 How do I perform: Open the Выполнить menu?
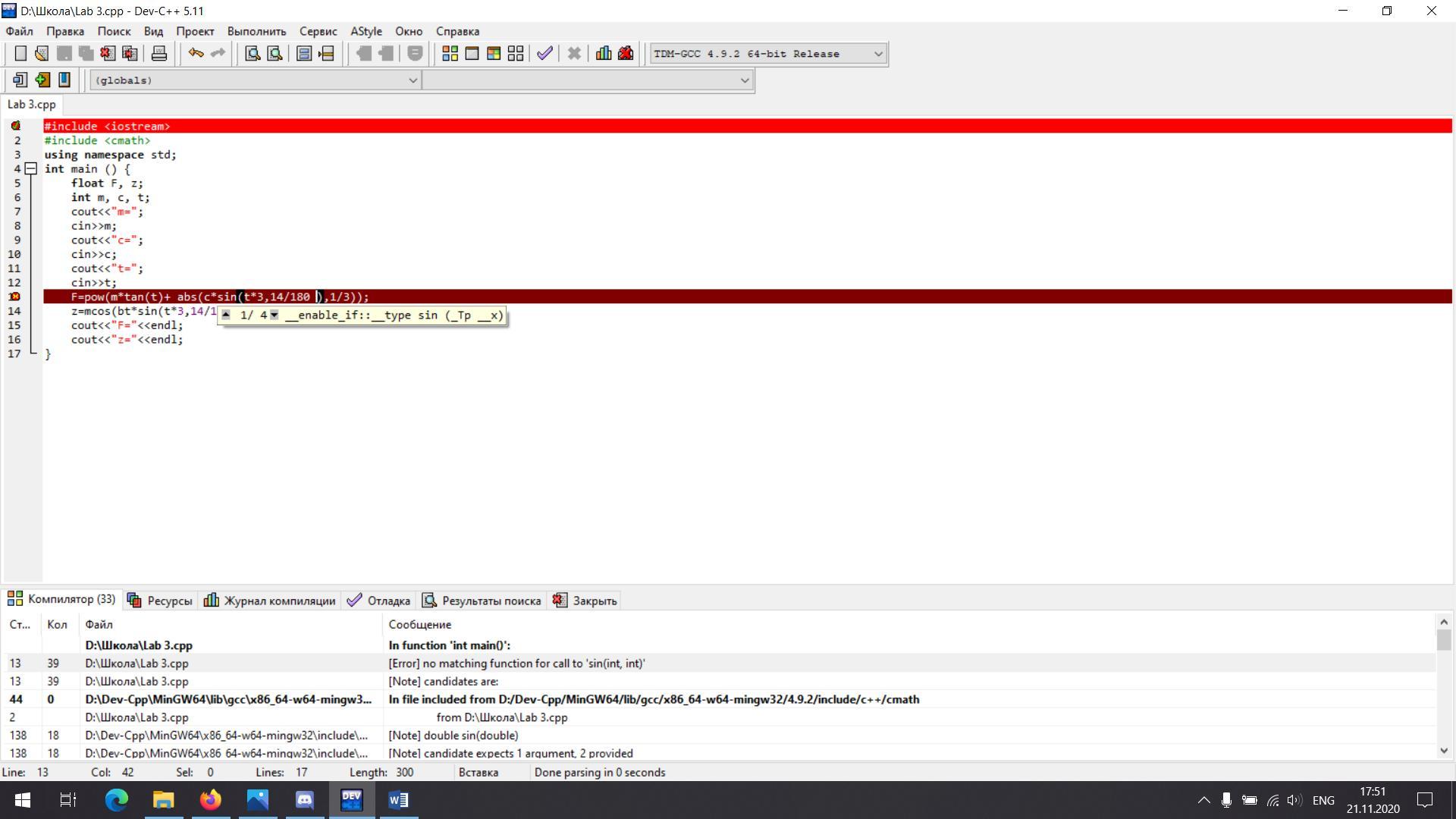click(x=256, y=31)
